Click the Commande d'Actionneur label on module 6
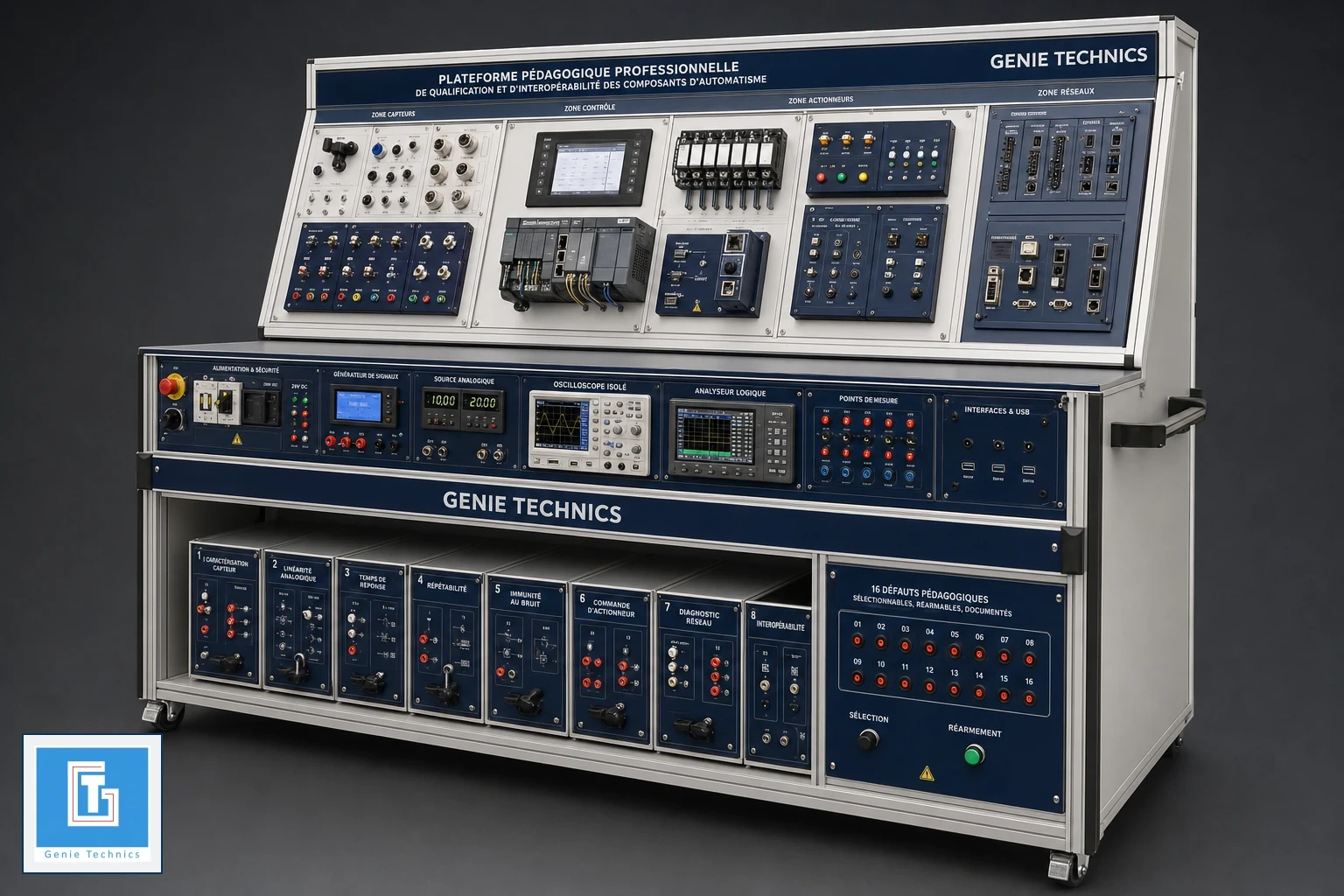The image size is (1344, 896). coord(612,607)
